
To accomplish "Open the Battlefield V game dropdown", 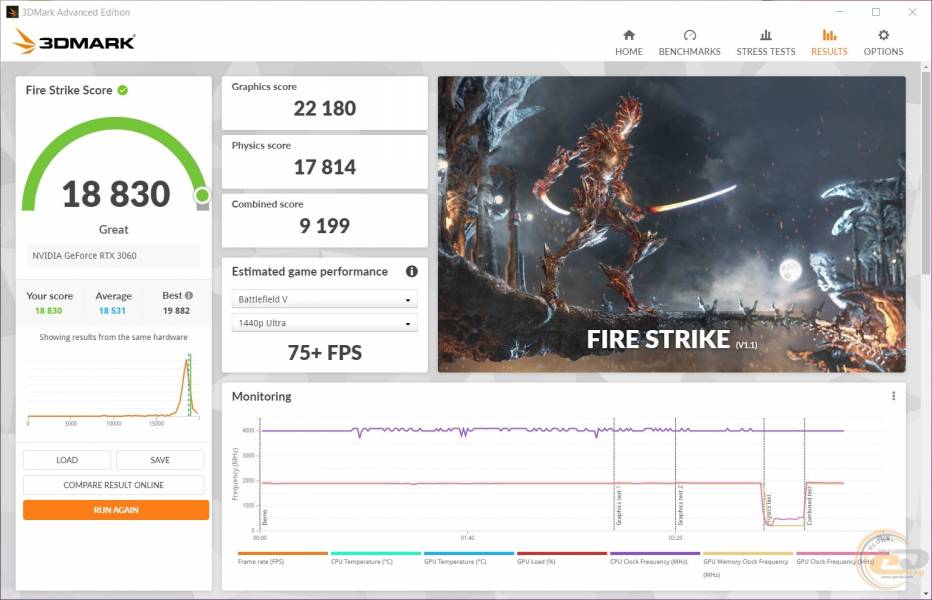I will 325,299.
